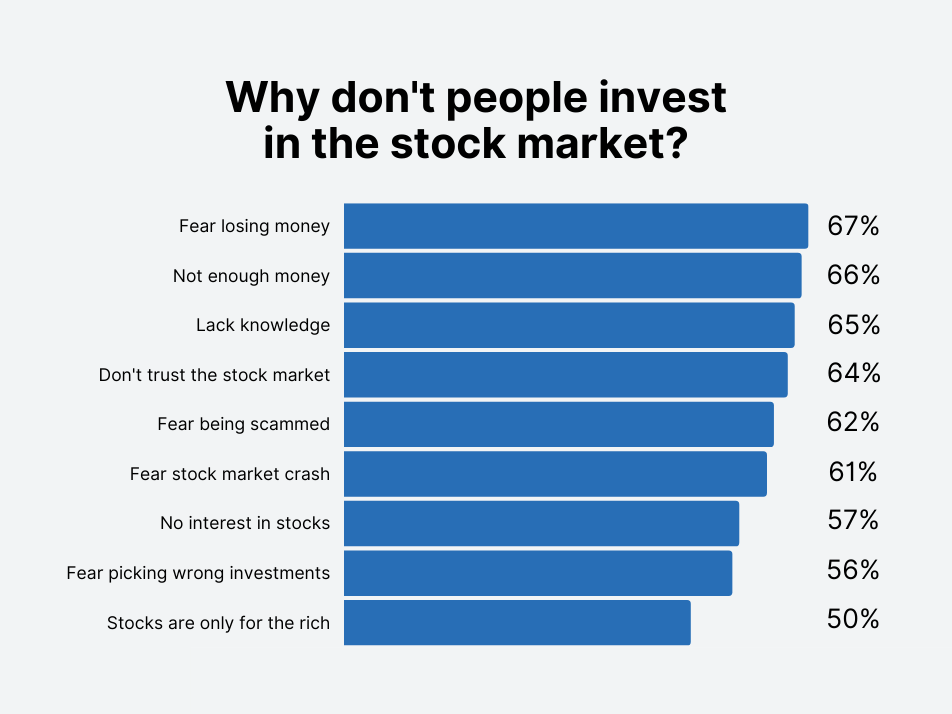Click the Lack knowledge bar
Screen dimensions: 952x714
pos(570,325)
